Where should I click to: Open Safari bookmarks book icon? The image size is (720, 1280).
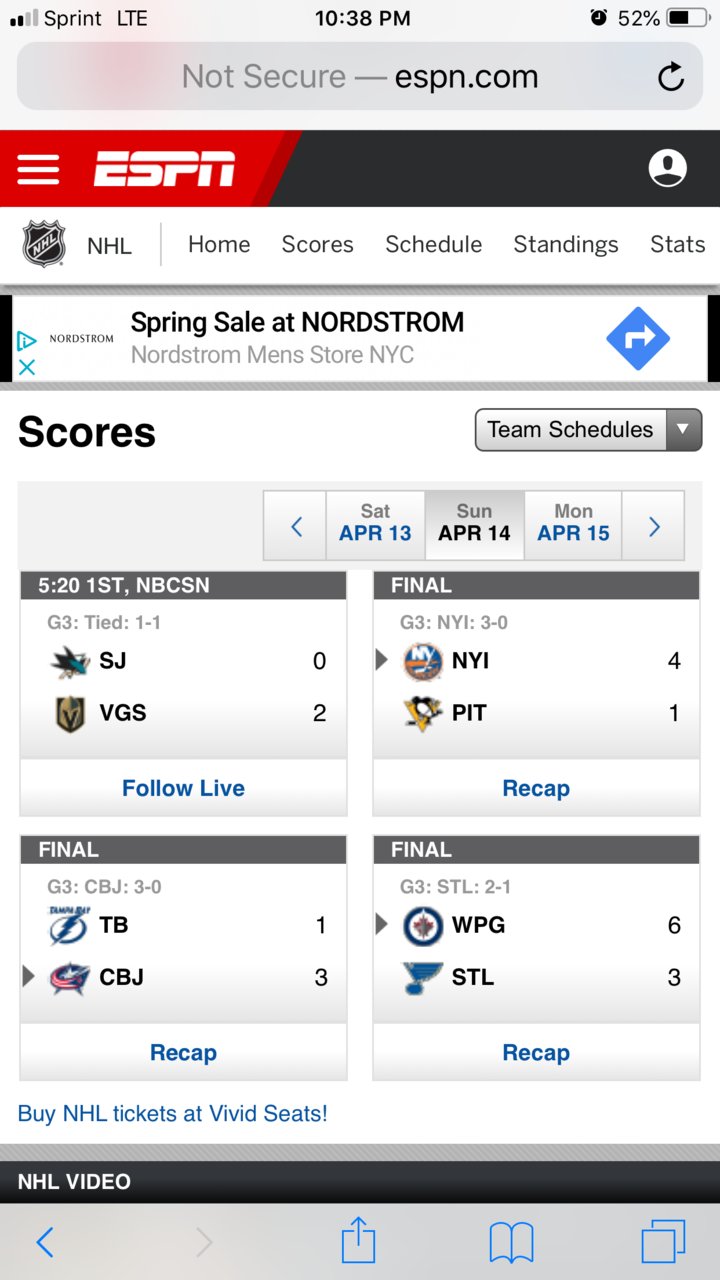[511, 1243]
